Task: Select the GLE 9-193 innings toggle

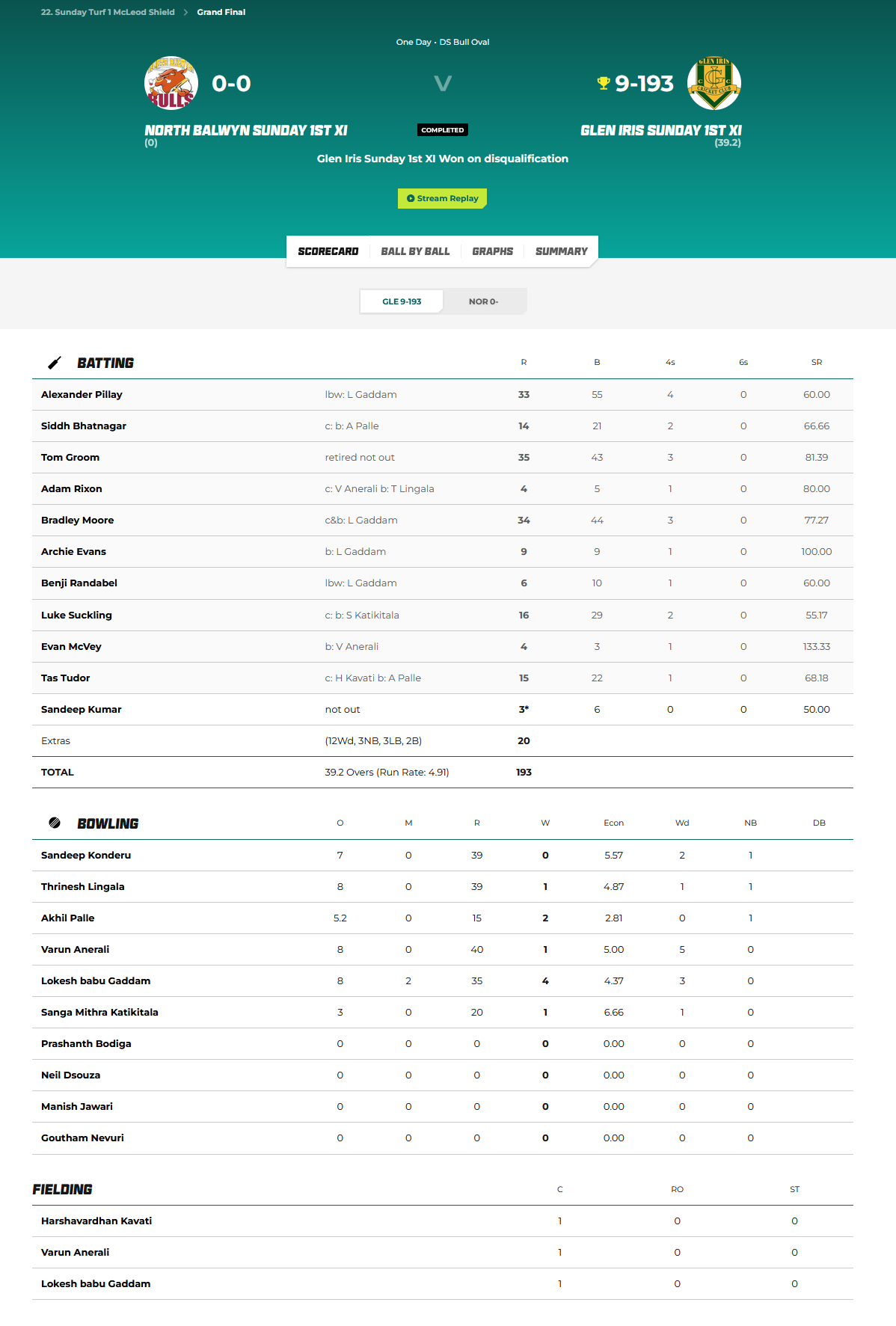Action: pyautogui.click(x=402, y=301)
